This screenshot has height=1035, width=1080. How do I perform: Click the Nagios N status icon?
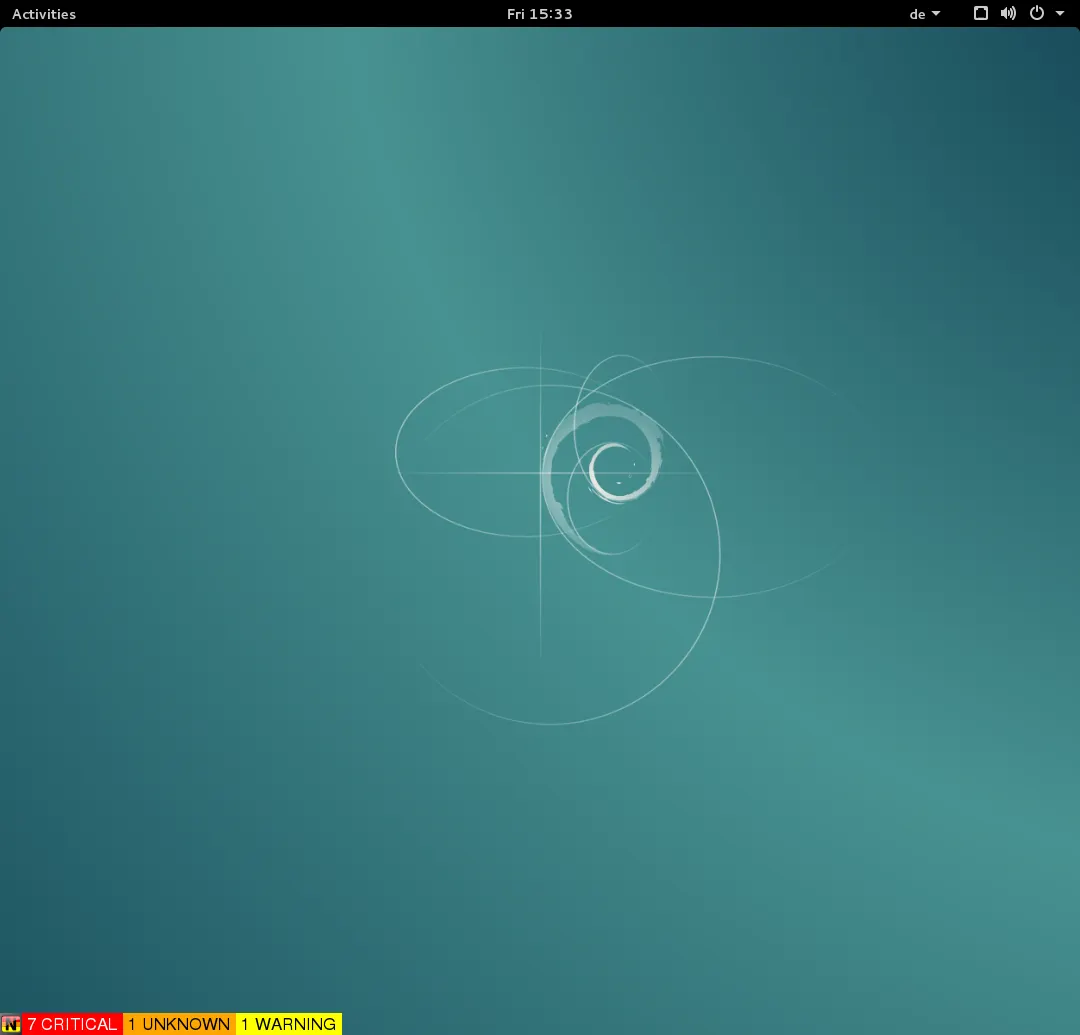pyautogui.click(x=11, y=1024)
